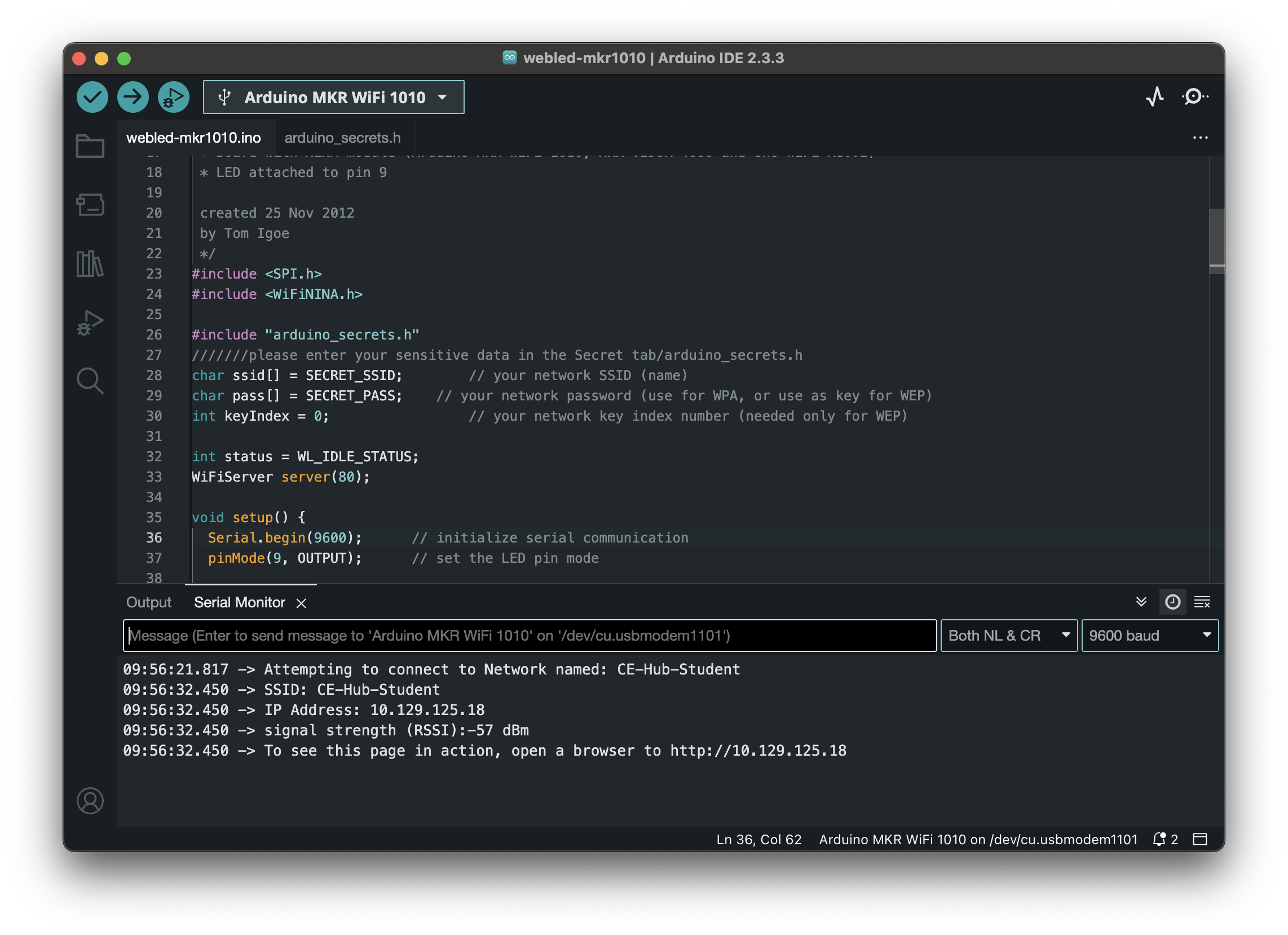Open the Sketchbook folder panel
The width and height of the screenshot is (1288, 935).
(x=90, y=147)
